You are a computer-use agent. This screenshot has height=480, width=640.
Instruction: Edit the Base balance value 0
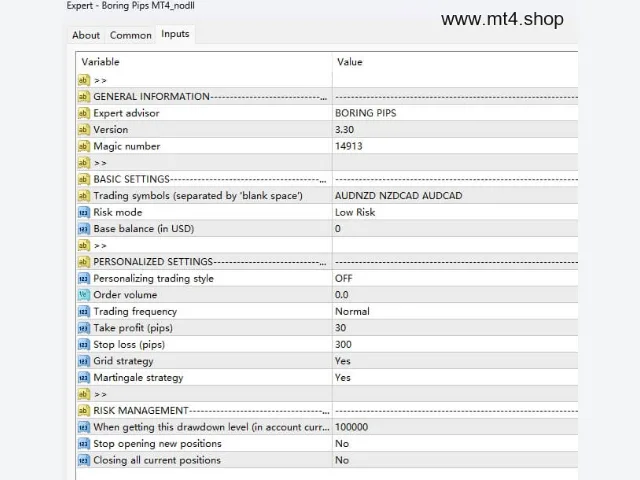(338, 229)
